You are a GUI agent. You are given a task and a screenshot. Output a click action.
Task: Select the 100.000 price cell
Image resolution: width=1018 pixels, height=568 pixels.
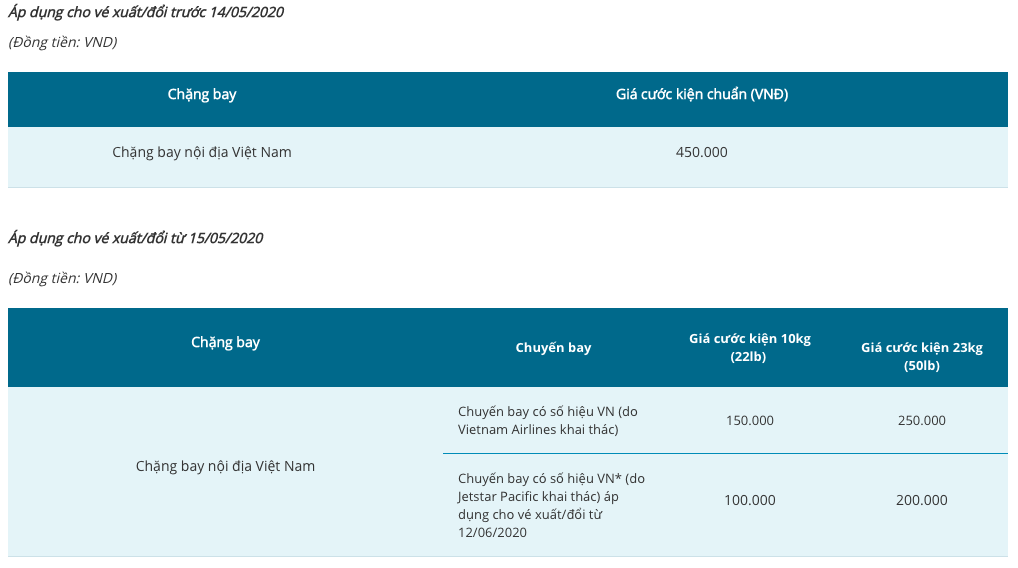pos(750,500)
